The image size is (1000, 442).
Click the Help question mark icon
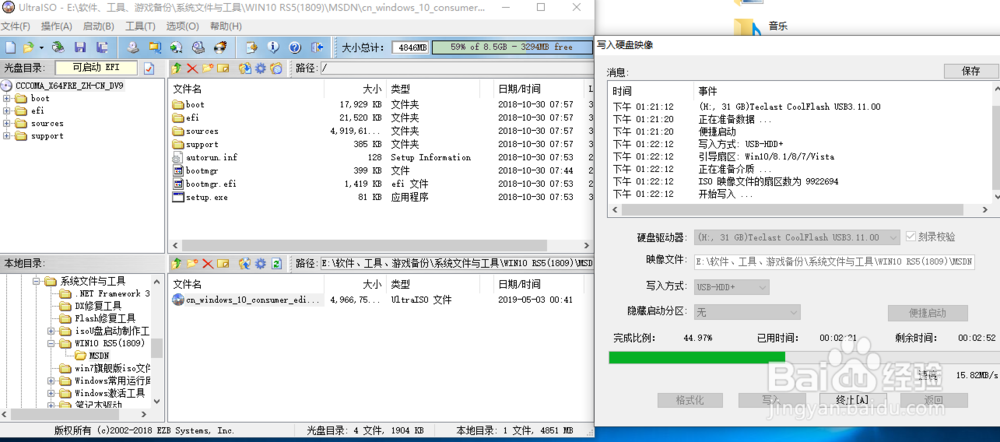pyautogui.click(x=295, y=47)
